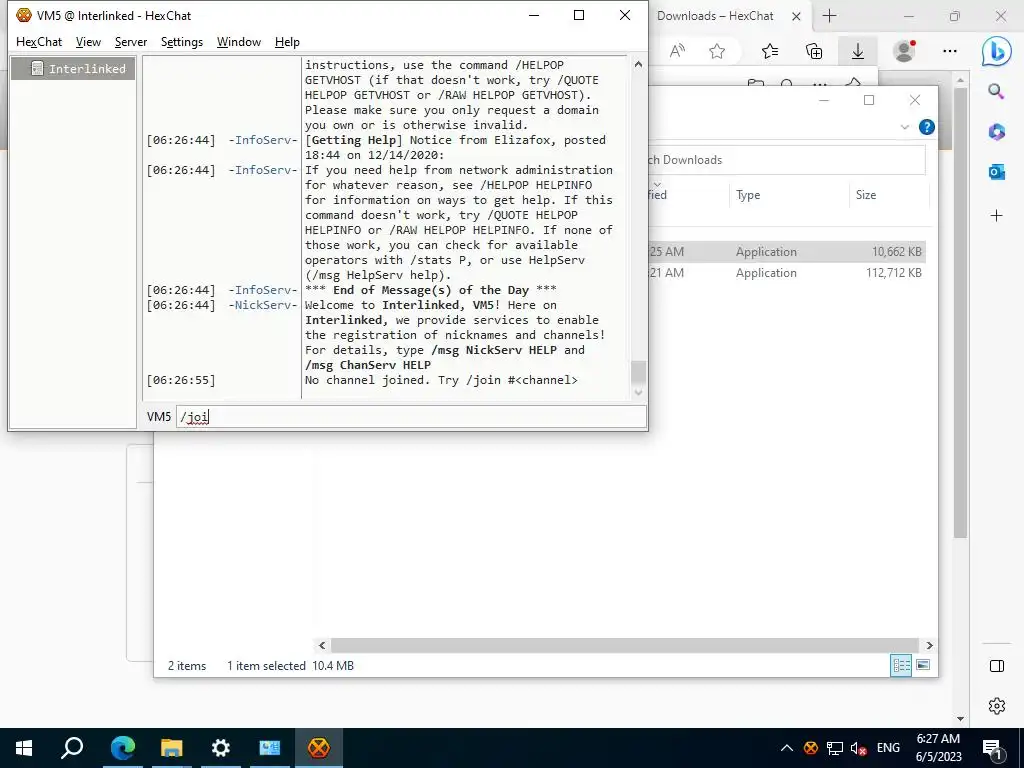Image resolution: width=1024 pixels, height=768 pixels.
Task: Open Settings gear from the taskbar
Action: click(x=221, y=748)
